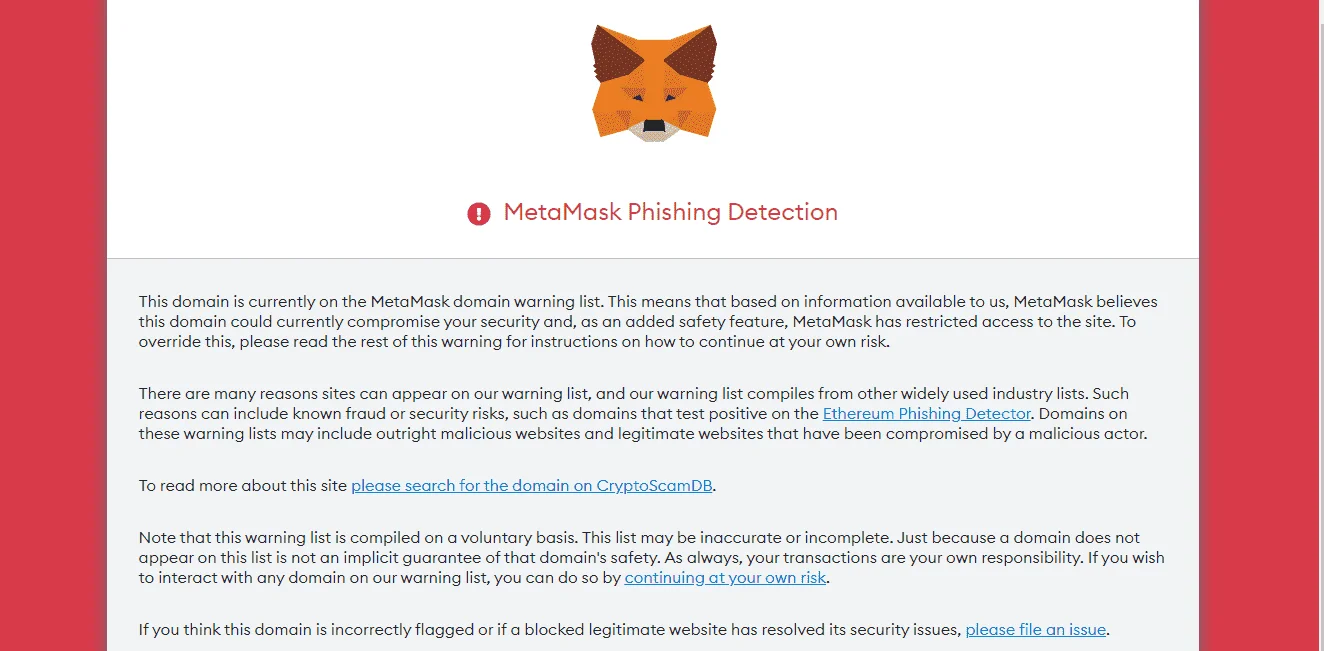Click the red margin right of the card
Screen dimensions: 1324x651
[x=1256, y=325]
